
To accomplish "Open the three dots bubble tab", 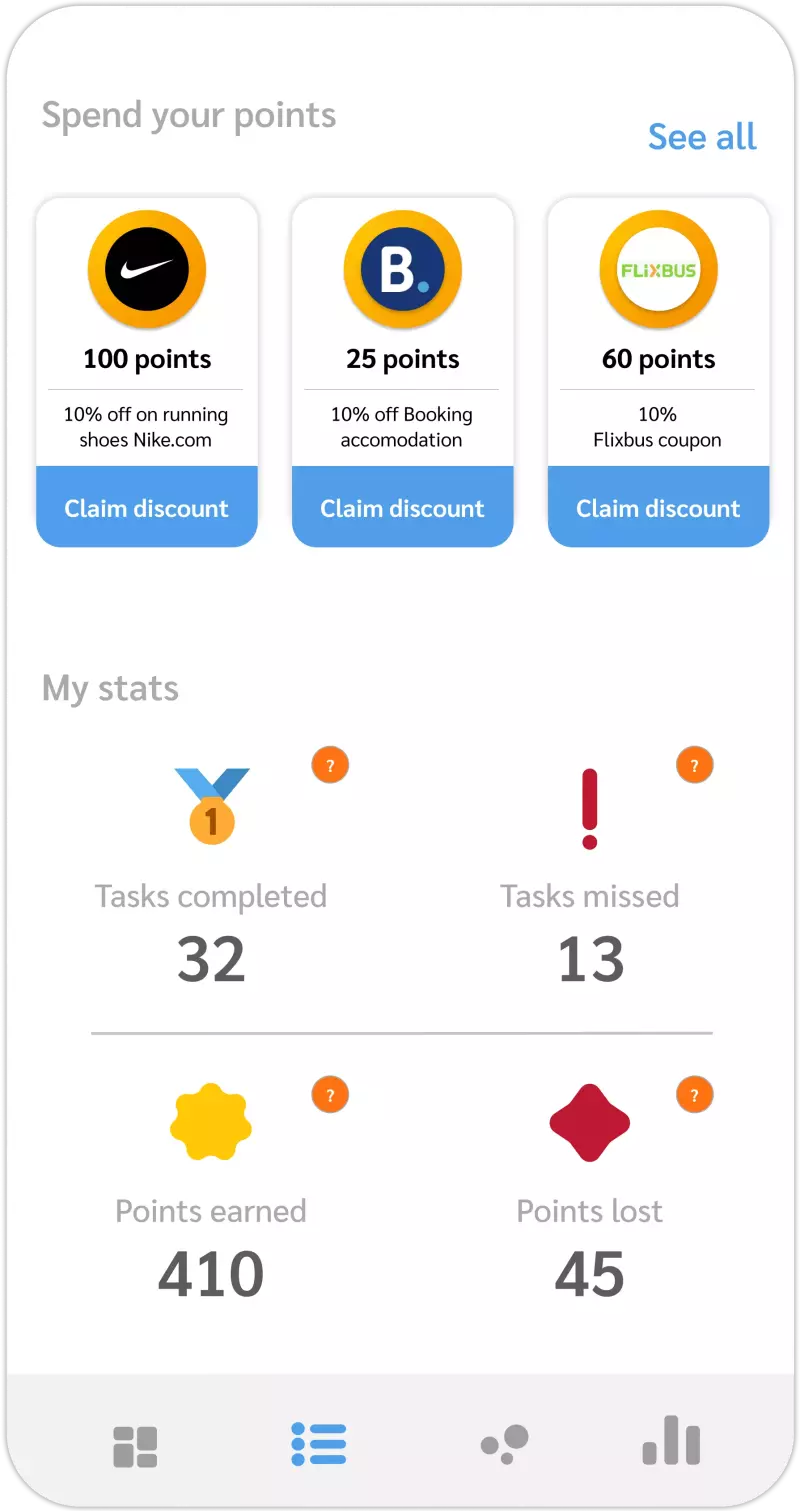I will click(505, 1444).
